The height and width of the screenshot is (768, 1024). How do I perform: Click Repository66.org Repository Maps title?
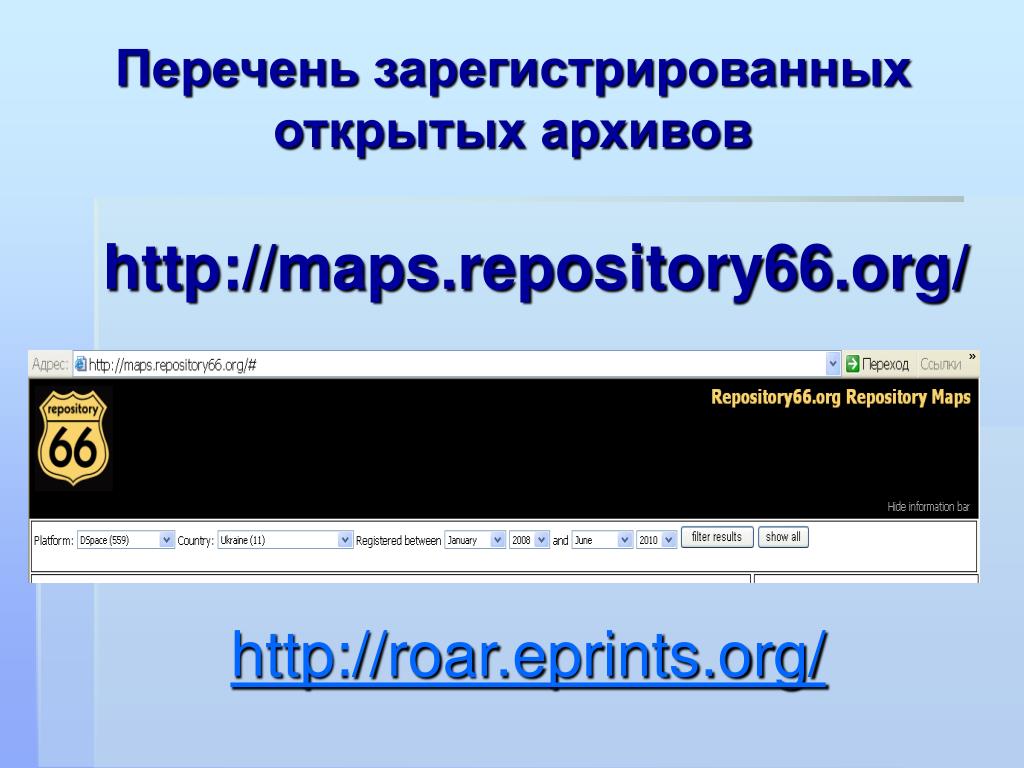coord(840,397)
